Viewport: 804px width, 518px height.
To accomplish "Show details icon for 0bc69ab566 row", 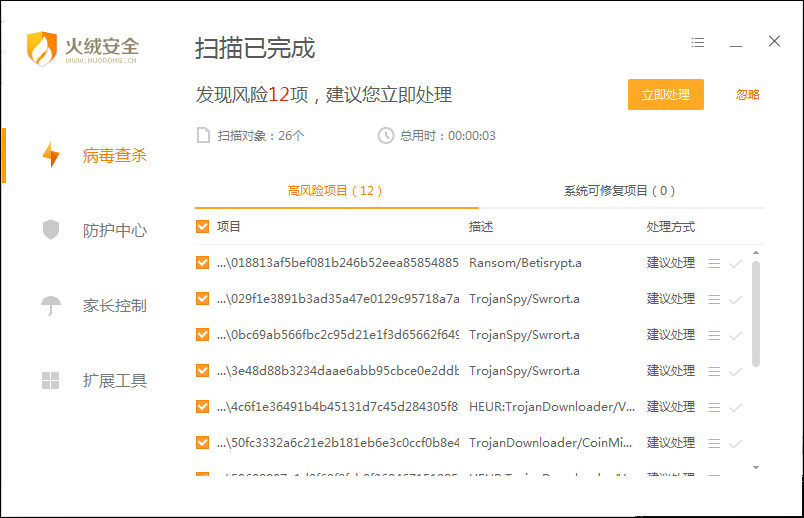I will [x=714, y=335].
